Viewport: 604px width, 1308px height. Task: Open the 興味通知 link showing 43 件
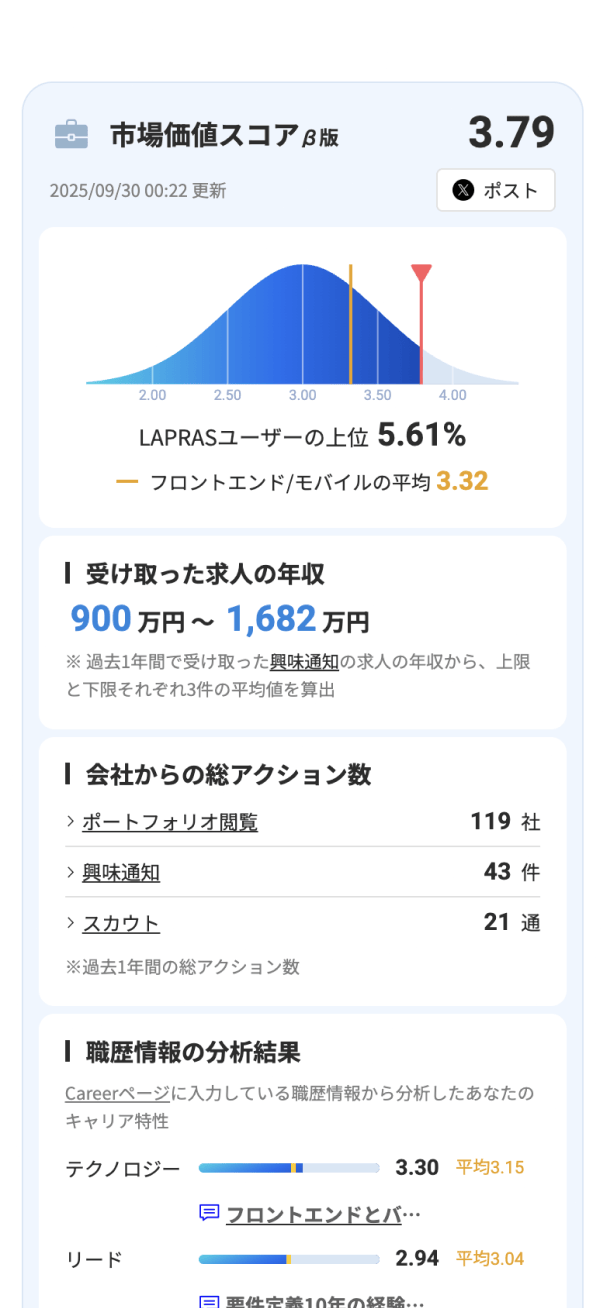[121, 872]
